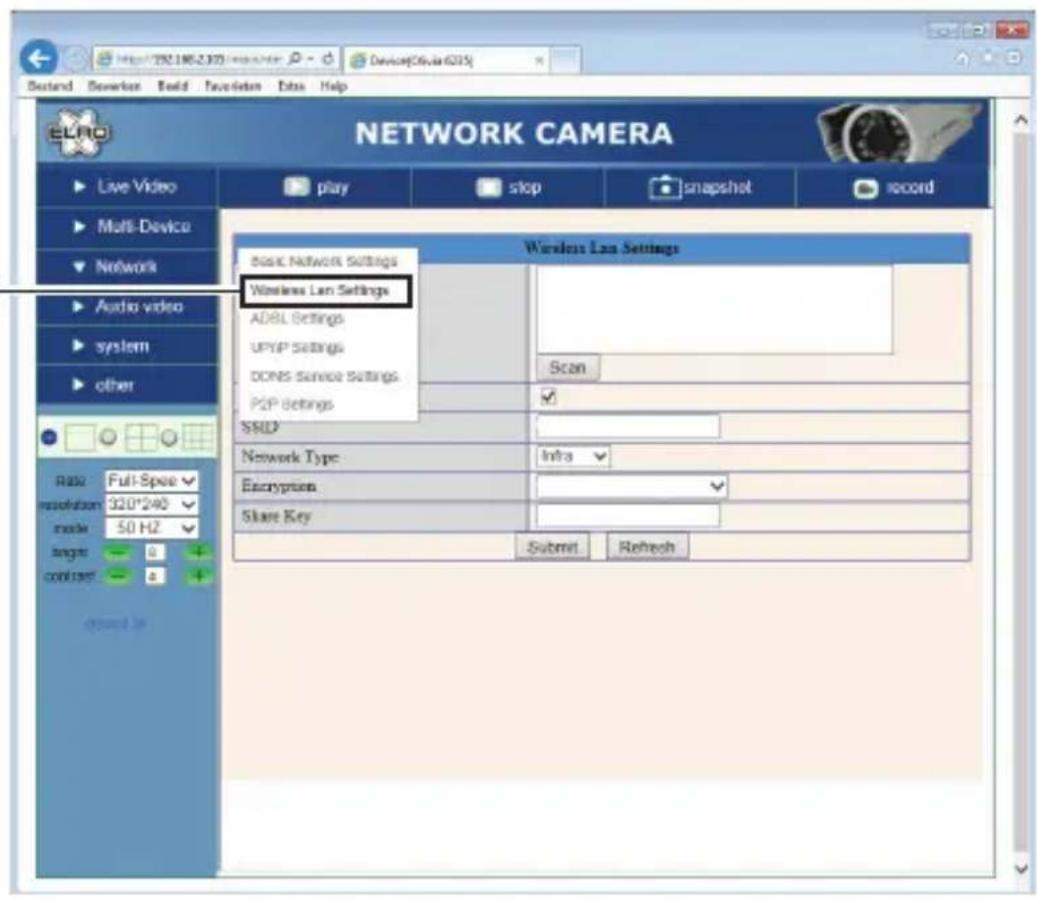Open the Encryption dropdown
The image size is (1037, 899).
tap(632, 486)
